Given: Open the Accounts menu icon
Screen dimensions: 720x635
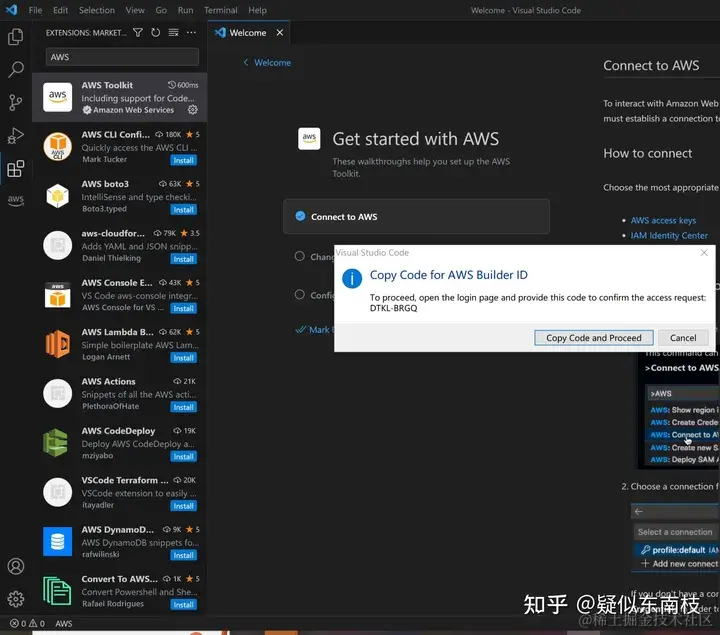Looking at the screenshot, I should click(16, 566).
